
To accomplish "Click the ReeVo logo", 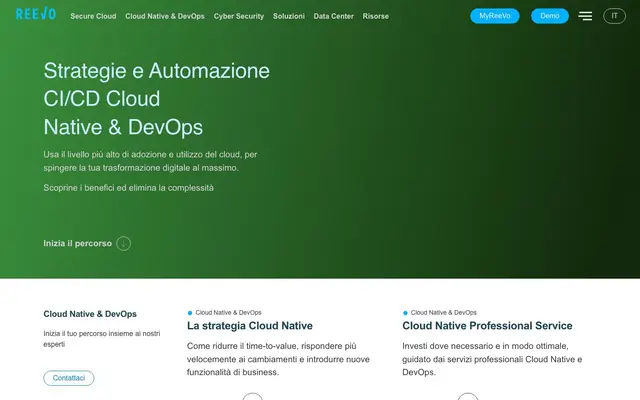I will tap(36, 14).
